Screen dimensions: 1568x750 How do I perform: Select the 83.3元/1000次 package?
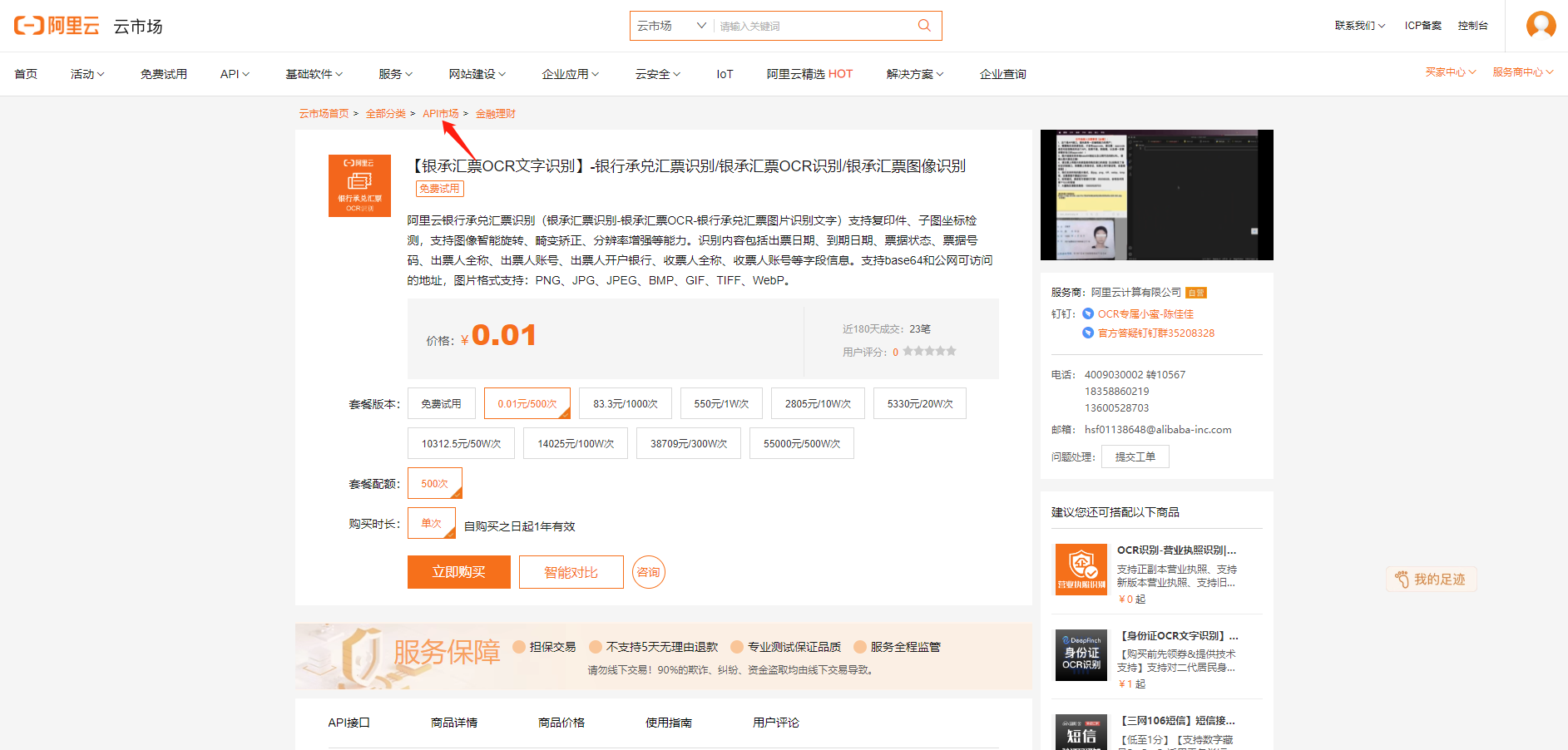626,403
